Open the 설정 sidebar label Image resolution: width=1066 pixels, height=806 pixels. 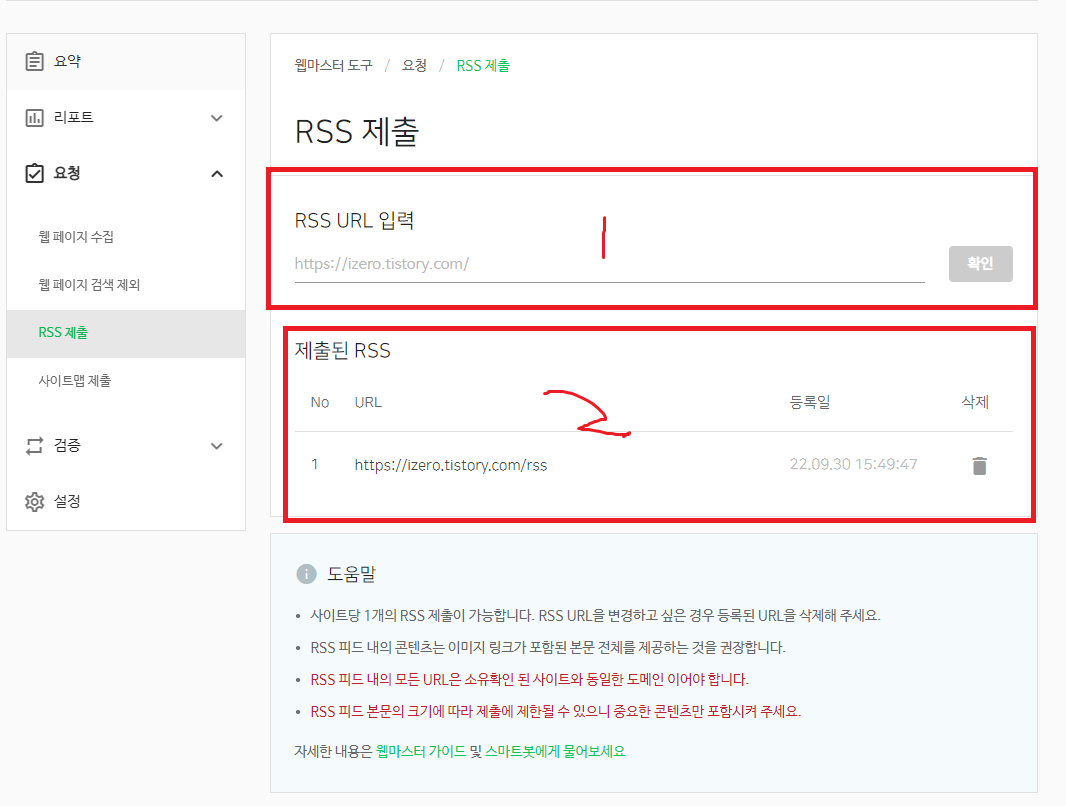pos(67,502)
